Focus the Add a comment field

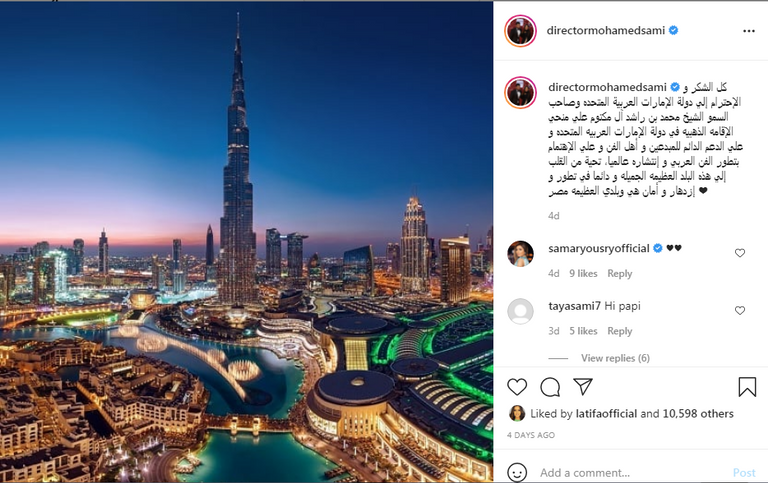pyautogui.click(x=632, y=473)
